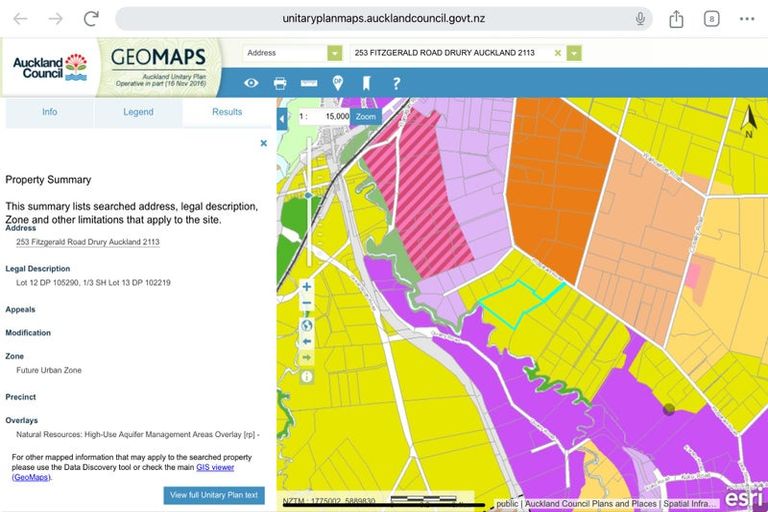
Task: Open the print tool
Action: click(280, 83)
